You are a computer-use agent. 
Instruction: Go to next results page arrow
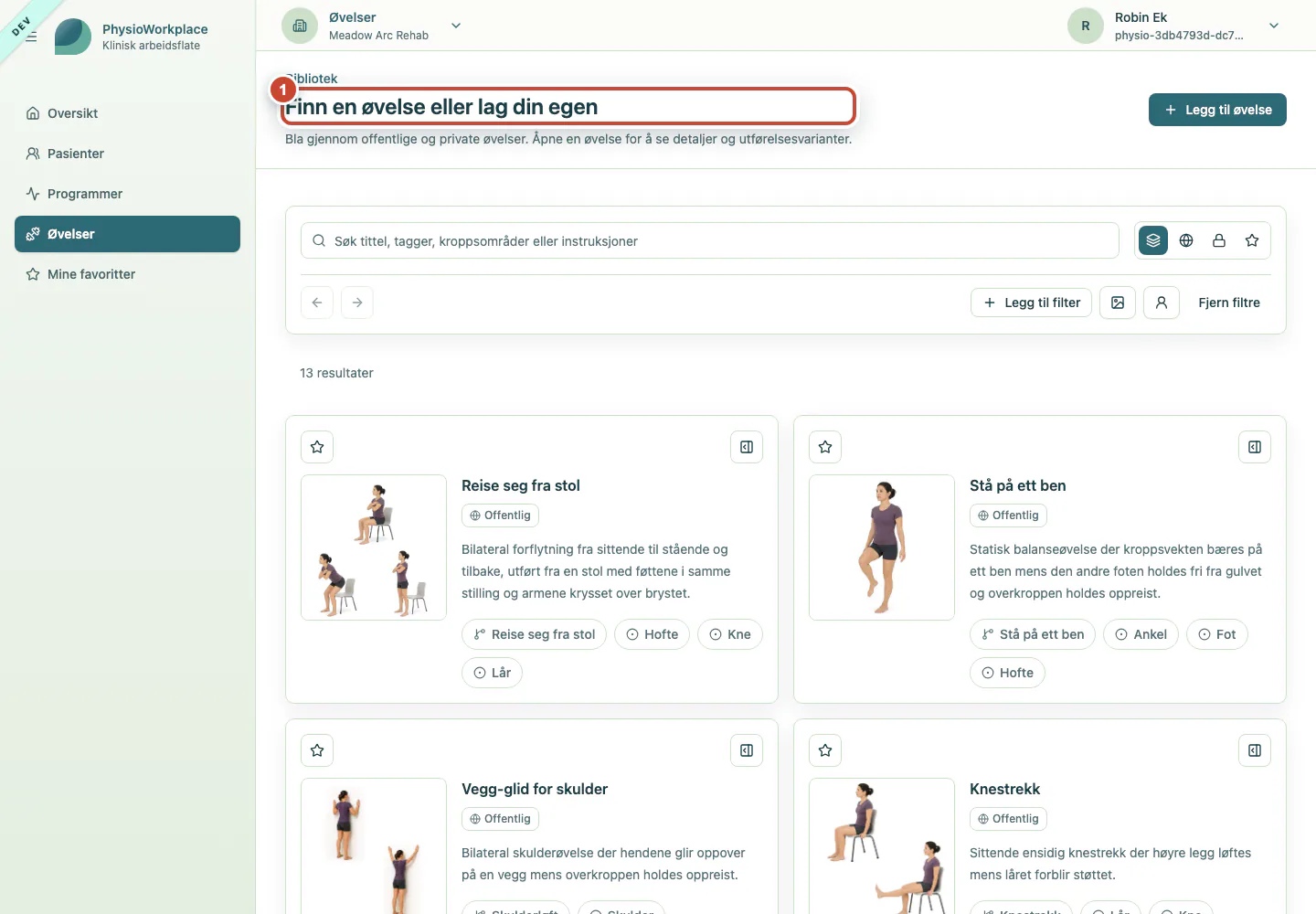click(357, 303)
